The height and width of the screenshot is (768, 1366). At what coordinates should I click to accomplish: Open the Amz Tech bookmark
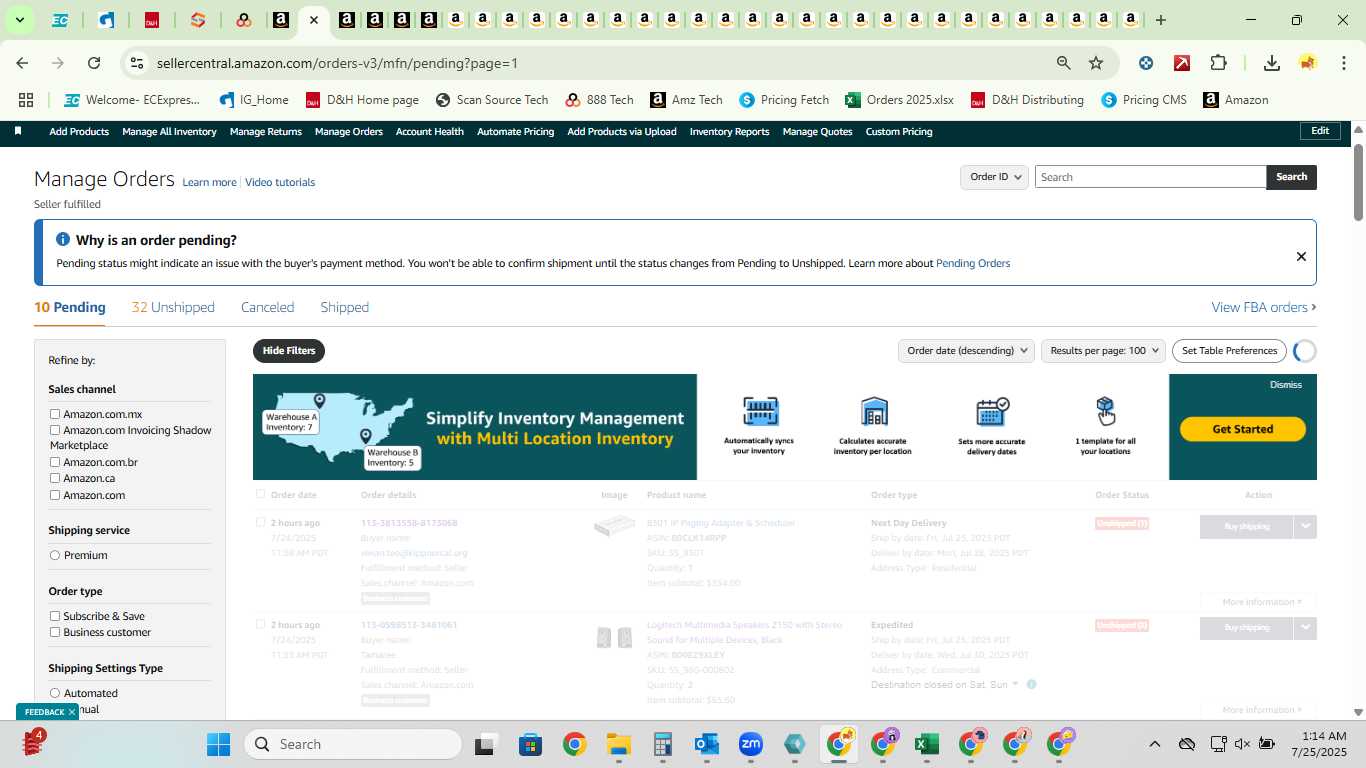pyautogui.click(x=687, y=100)
